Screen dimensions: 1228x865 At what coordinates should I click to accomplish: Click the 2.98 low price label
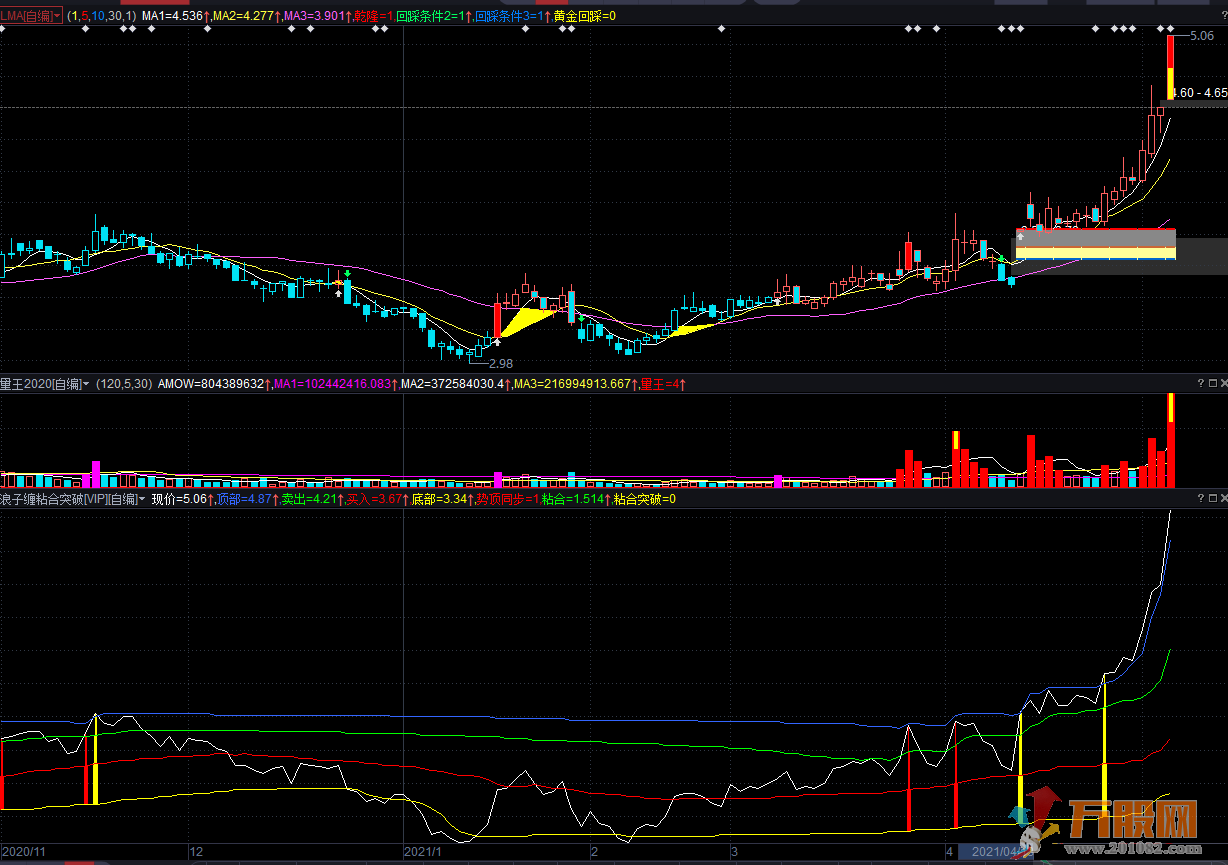coord(500,363)
